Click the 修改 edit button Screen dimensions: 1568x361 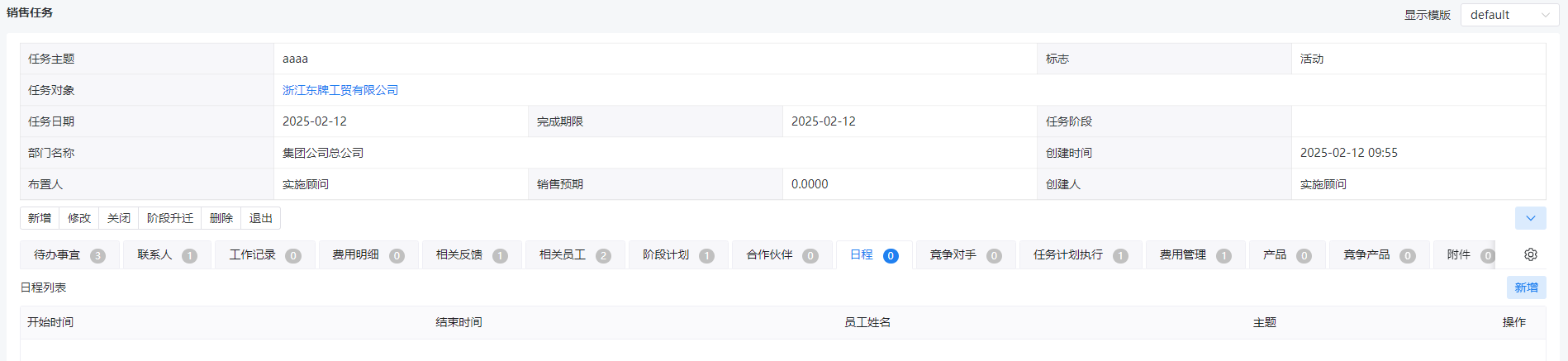tap(79, 218)
